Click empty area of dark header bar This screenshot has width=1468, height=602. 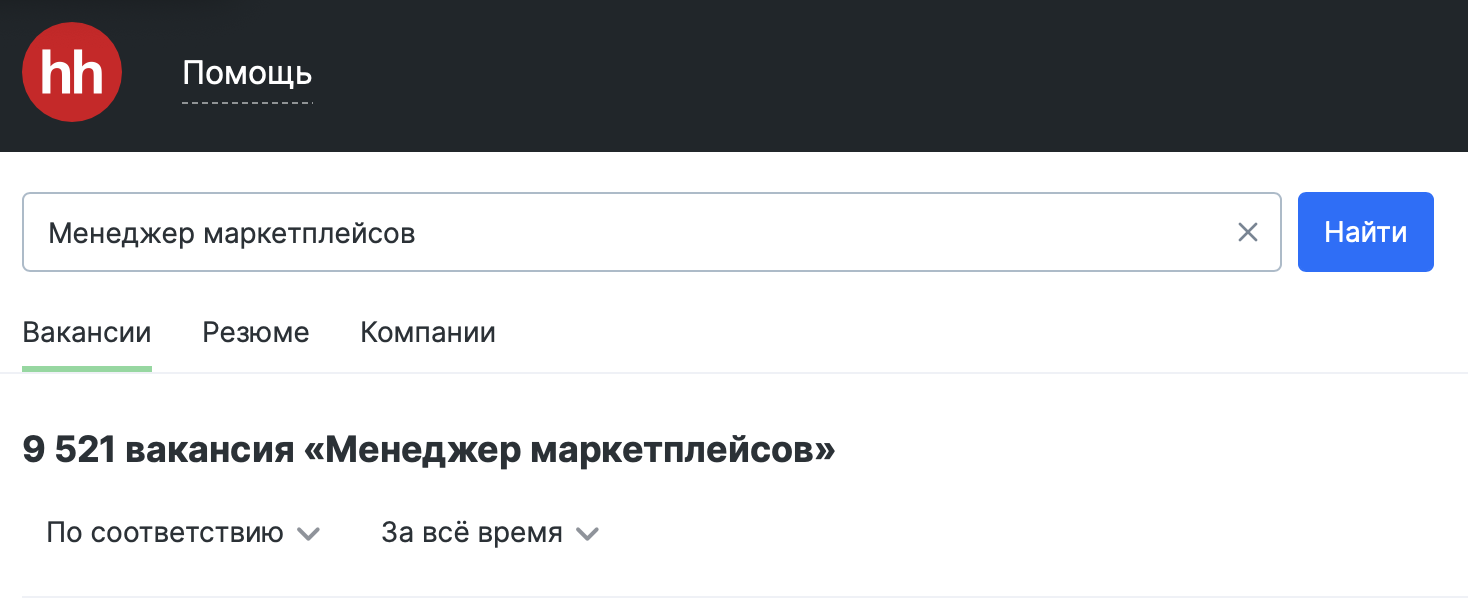point(850,75)
